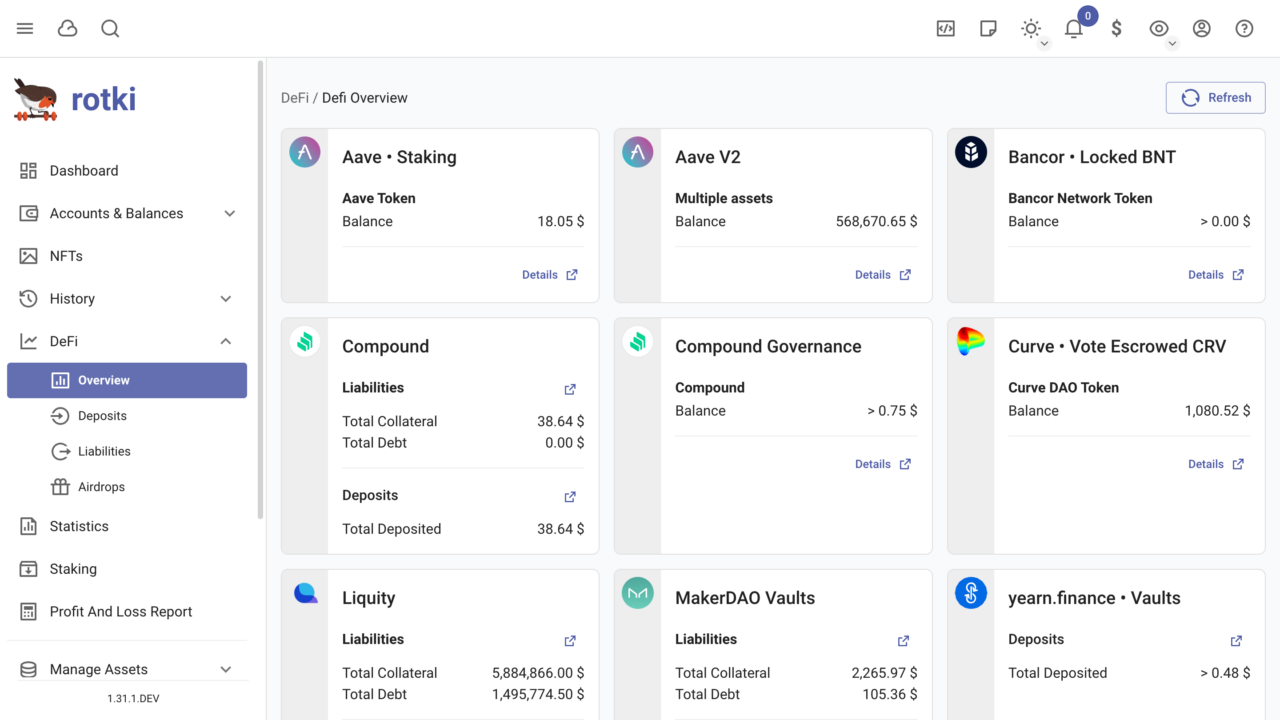Click the Aave V2 protocol logo
Image resolution: width=1280 pixels, height=720 pixels.
(638, 152)
